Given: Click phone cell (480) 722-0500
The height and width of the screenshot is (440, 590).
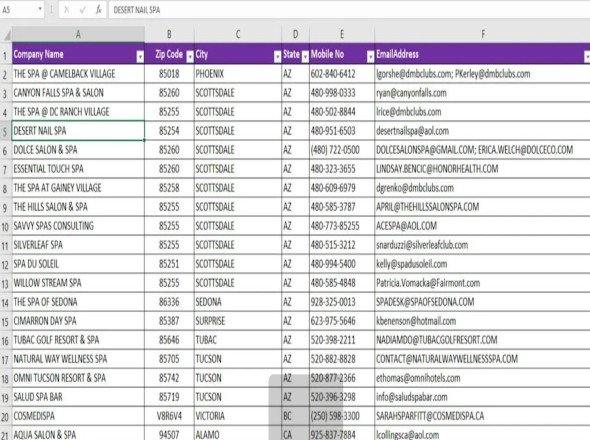Looking at the screenshot, I should (x=342, y=150).
